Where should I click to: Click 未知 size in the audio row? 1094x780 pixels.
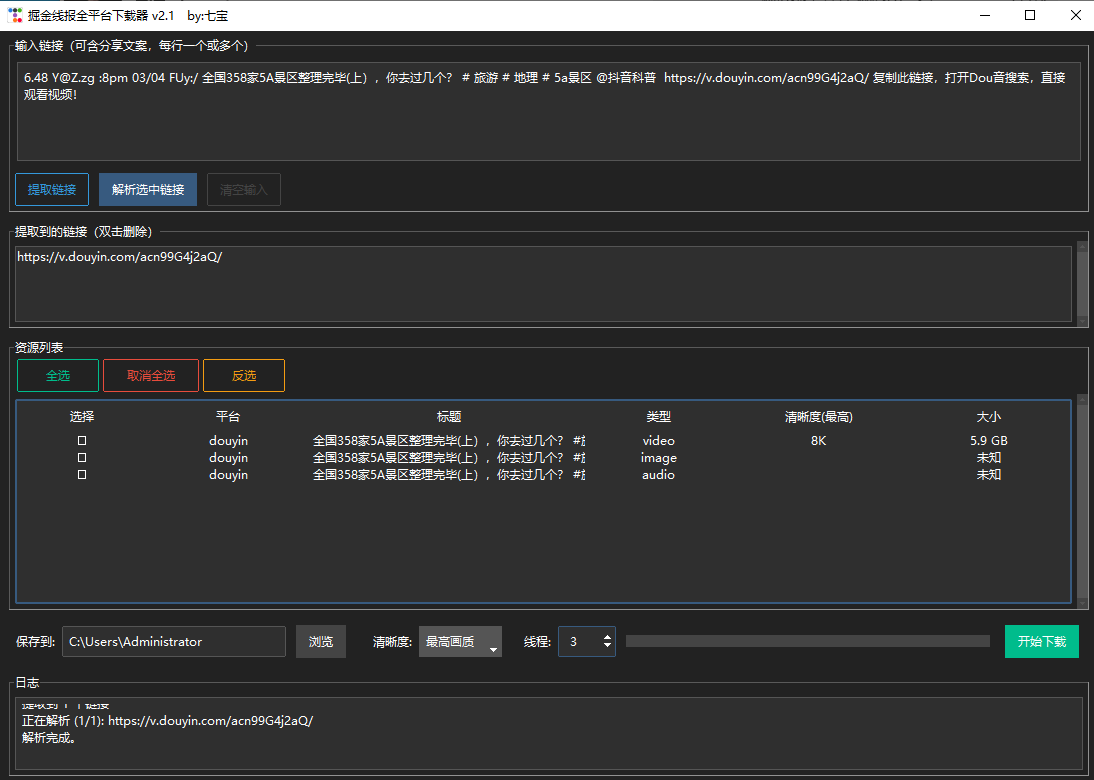click(989, 474)
